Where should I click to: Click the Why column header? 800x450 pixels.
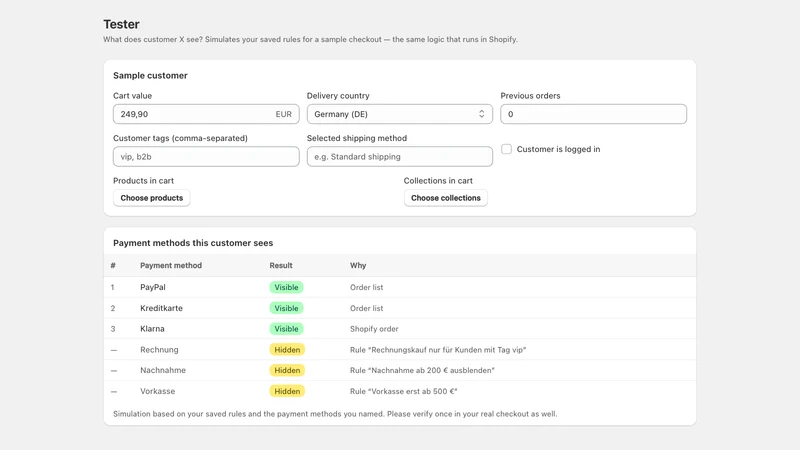358,265
